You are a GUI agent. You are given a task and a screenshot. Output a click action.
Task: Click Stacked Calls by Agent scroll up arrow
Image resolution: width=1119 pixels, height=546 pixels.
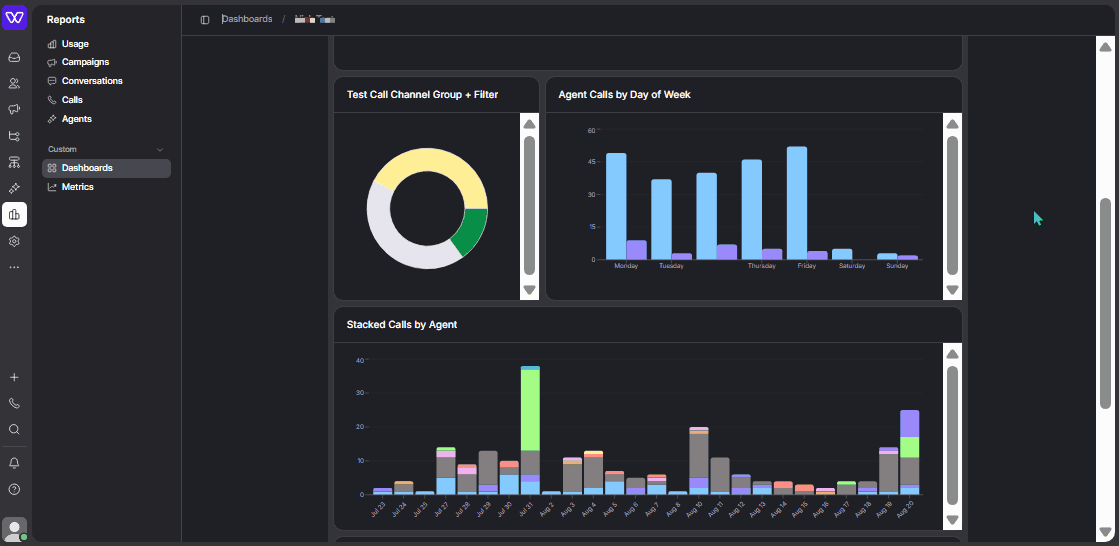tap(952, 355)
